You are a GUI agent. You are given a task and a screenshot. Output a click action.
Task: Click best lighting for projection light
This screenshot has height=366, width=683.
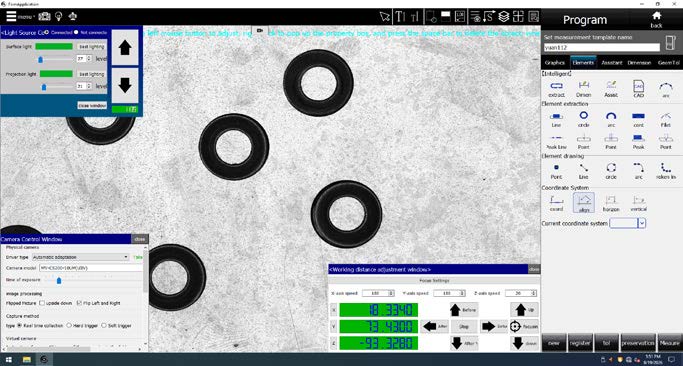coord(91,74)
